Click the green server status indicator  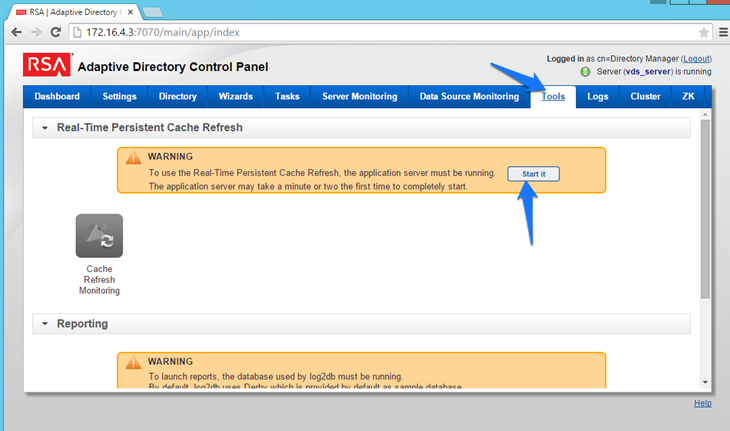coord(585,72)
